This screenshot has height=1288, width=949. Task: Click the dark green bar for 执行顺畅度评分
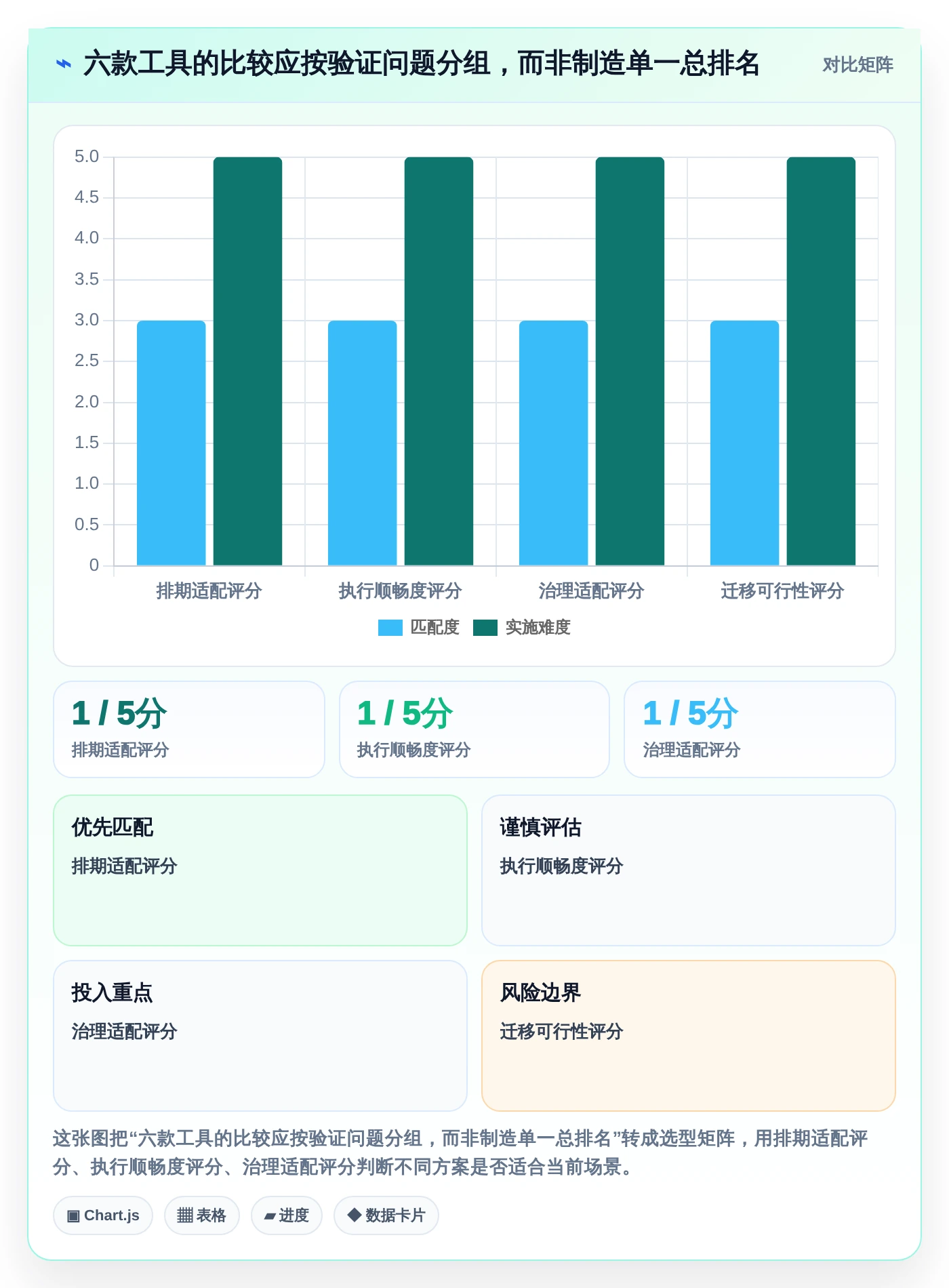[x=439, y=361]
